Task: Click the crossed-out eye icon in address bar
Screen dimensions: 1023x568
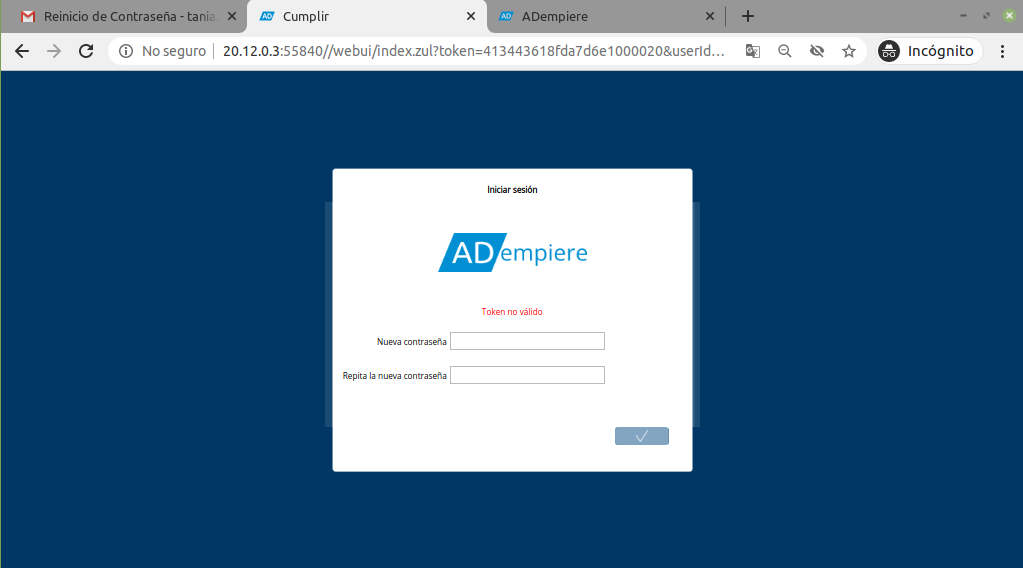Action: (817, 51)
